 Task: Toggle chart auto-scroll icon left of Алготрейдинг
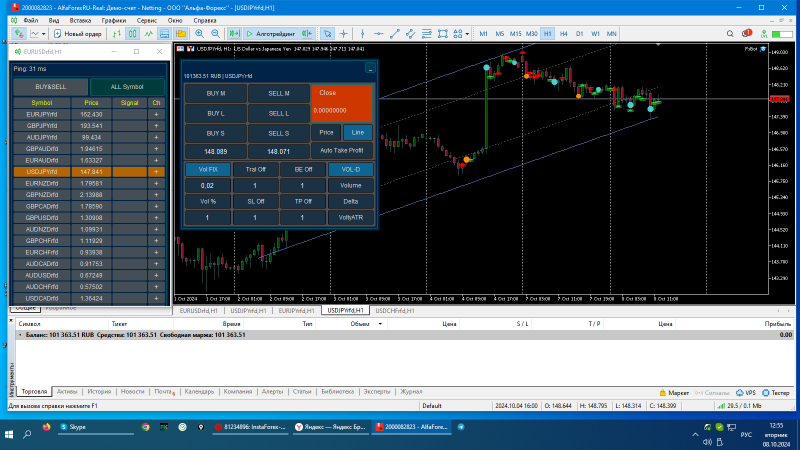(x=234, y=34)
